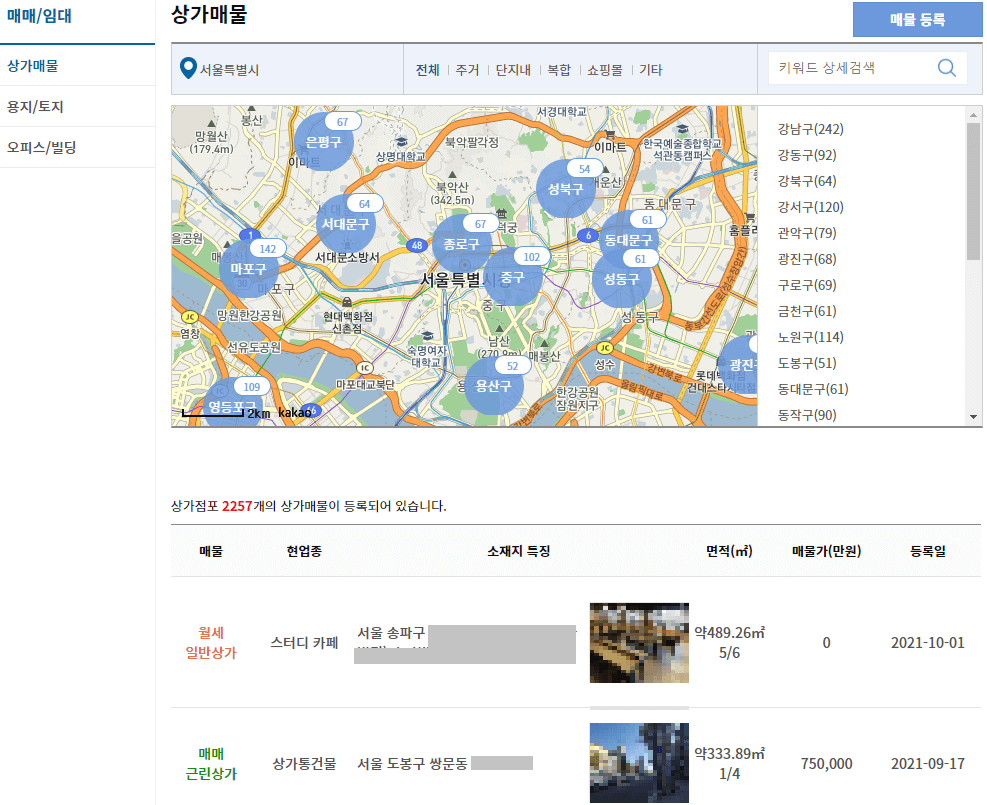Click the search magnifier icon
The height and width of the screenshot is (805, 987).
point(946,68)
